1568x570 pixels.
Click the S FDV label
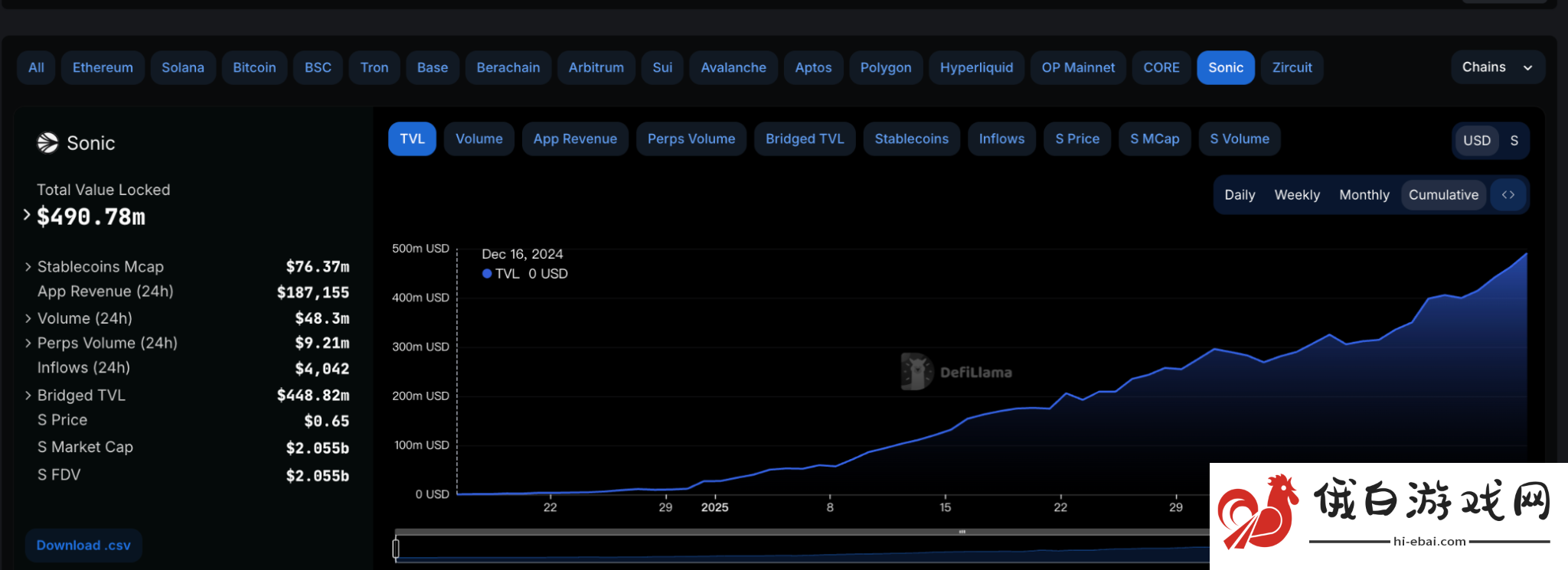tap(59, 475)
